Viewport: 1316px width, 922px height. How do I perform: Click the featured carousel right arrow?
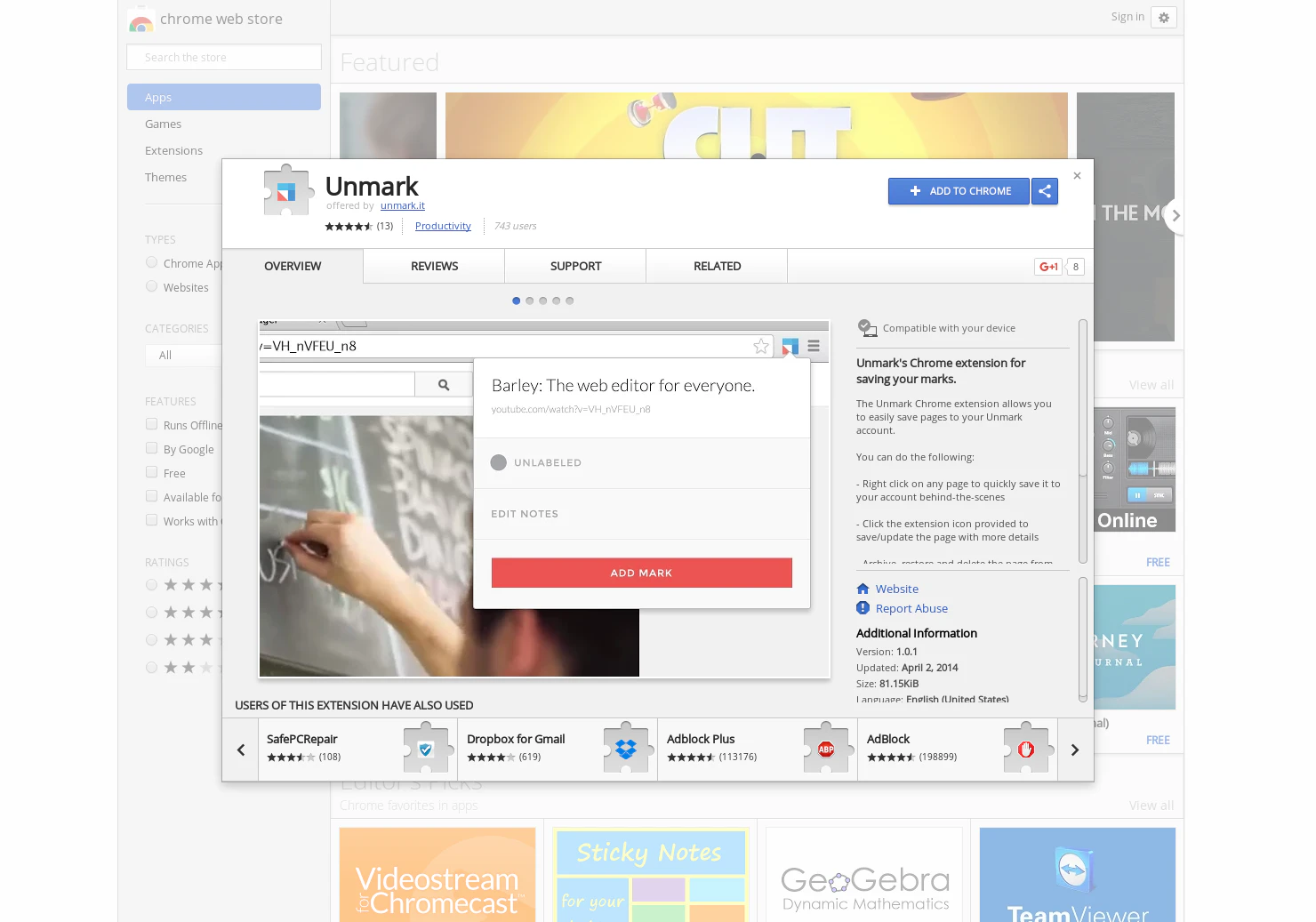(1176, 215)
